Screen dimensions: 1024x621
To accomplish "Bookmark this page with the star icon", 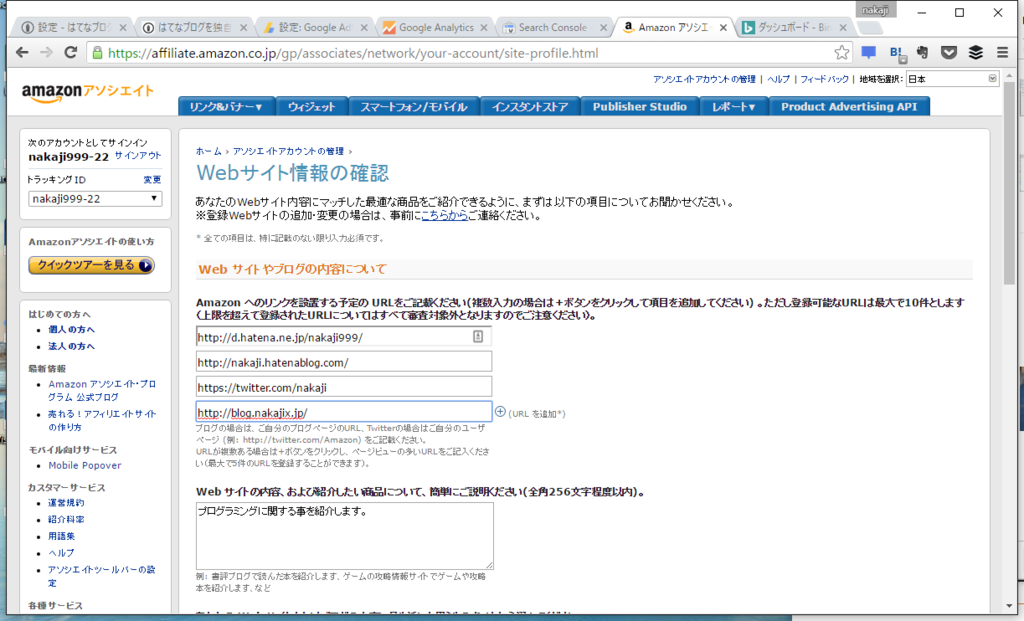I will [x=842, y=53].
